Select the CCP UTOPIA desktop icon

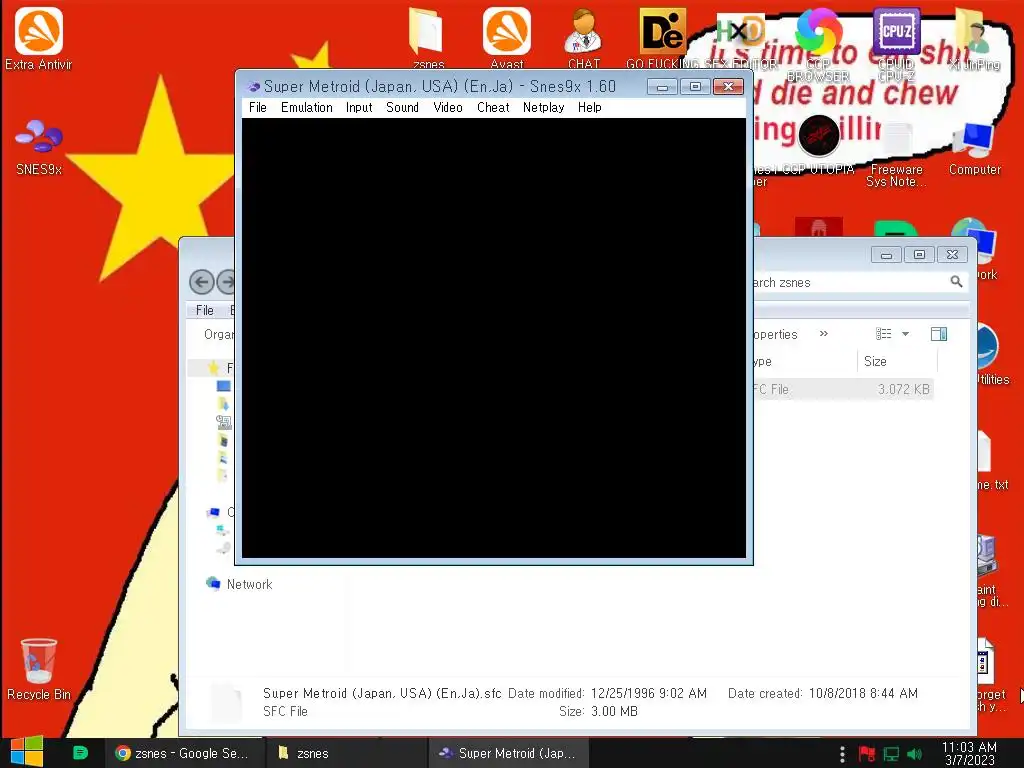pos(818,145)
